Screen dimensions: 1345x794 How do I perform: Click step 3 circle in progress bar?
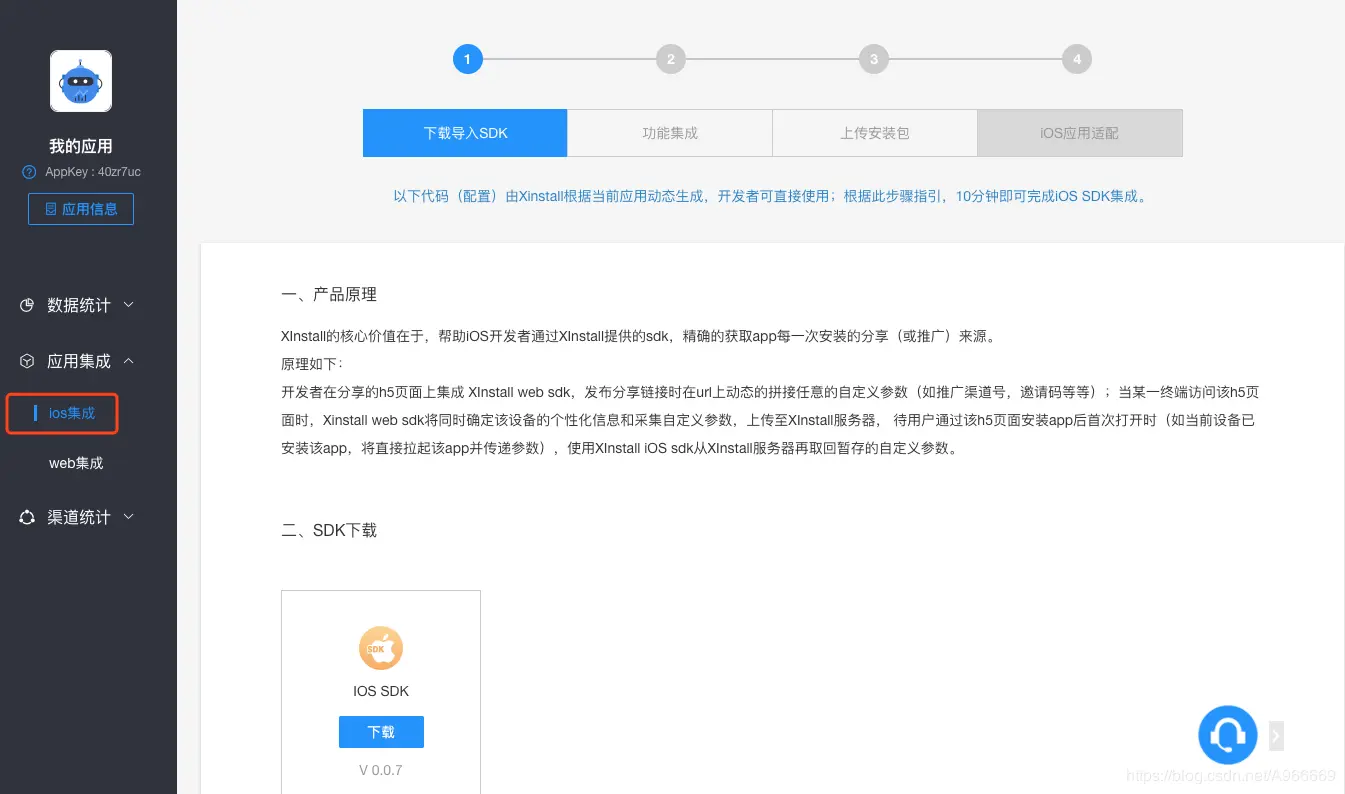pos(874,59)
